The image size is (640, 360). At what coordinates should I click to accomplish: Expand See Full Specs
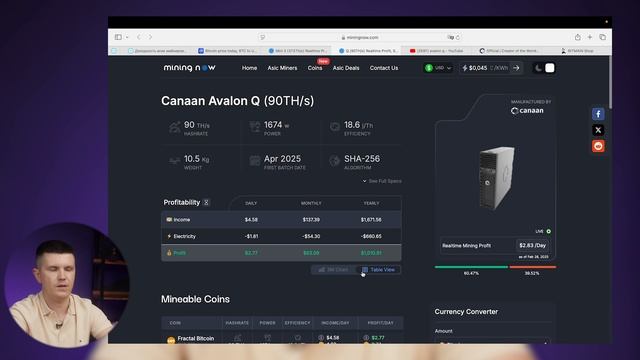[382, 181]
